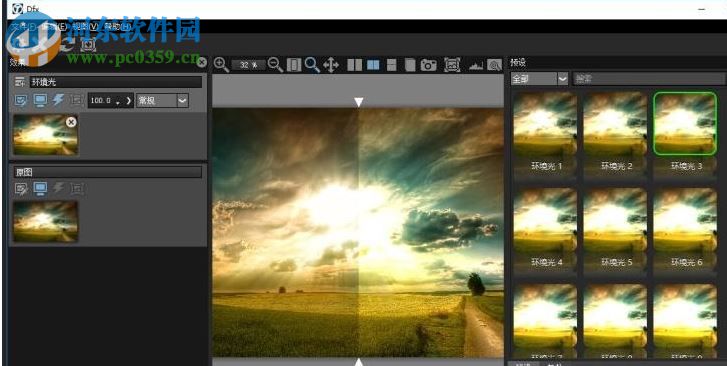Screen dimensions: 727x366
Task: Click the framed image icon in viewer toolbar
Action: tap(452, 65)
